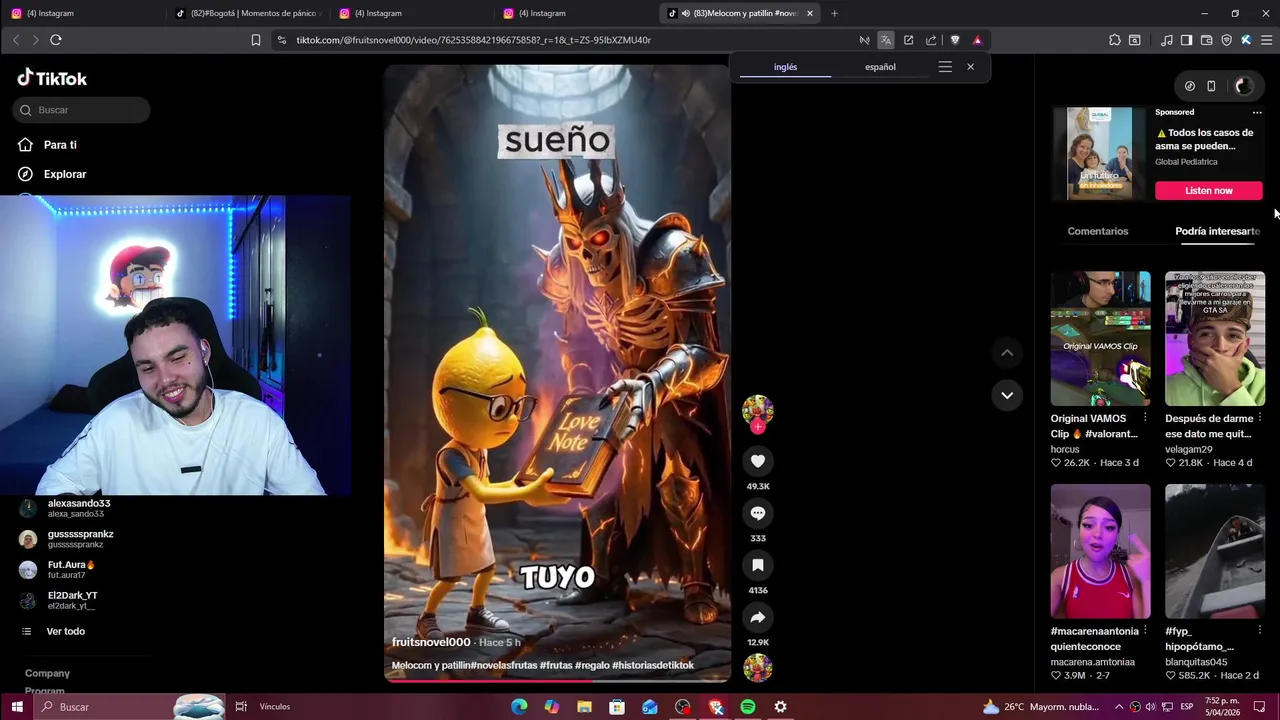Open the browser share page icon
Image resolution: width=1280 pixels, height=720 pixels.
[931, 40]
